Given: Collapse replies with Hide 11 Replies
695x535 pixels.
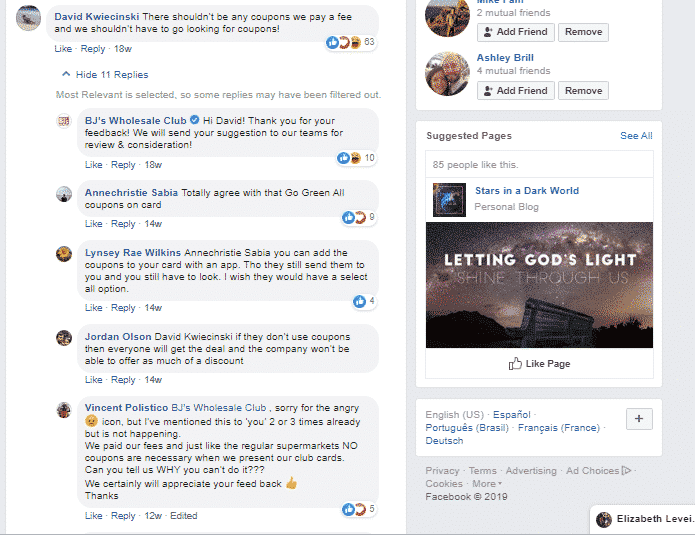Looking at the screenshot, I should (104, 74).
